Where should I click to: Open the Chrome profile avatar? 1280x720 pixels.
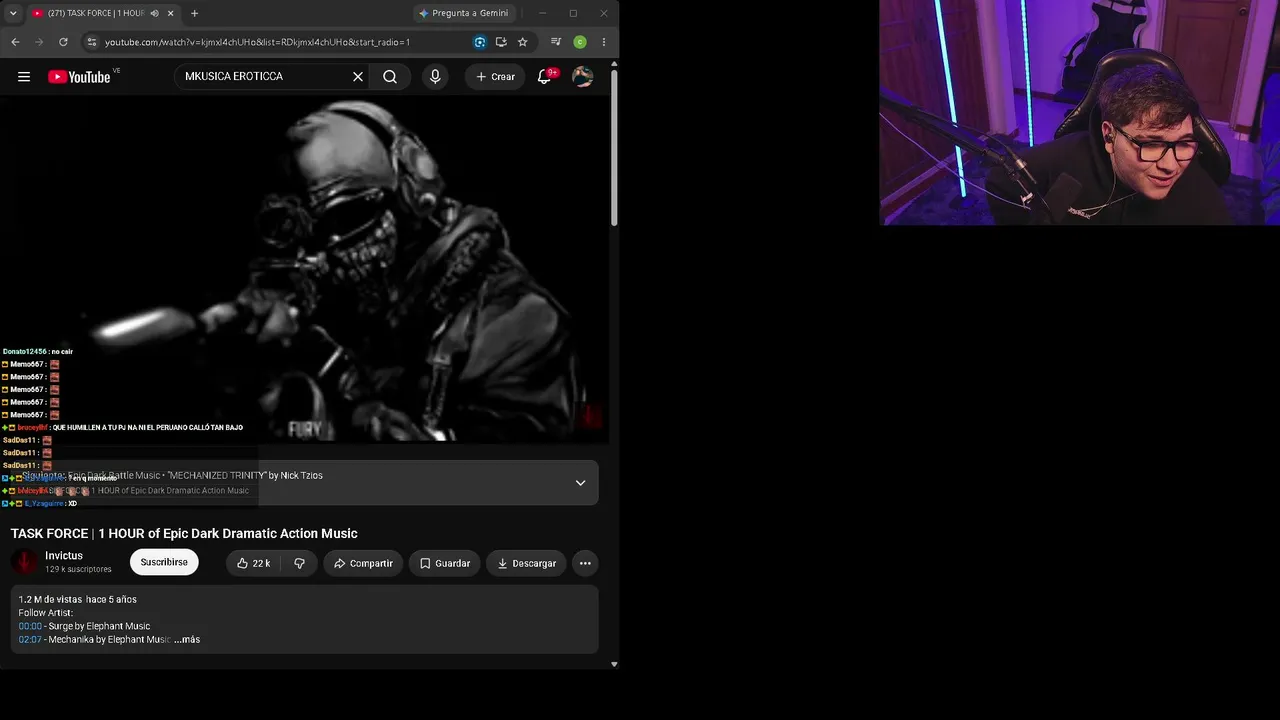coord(580,42)
